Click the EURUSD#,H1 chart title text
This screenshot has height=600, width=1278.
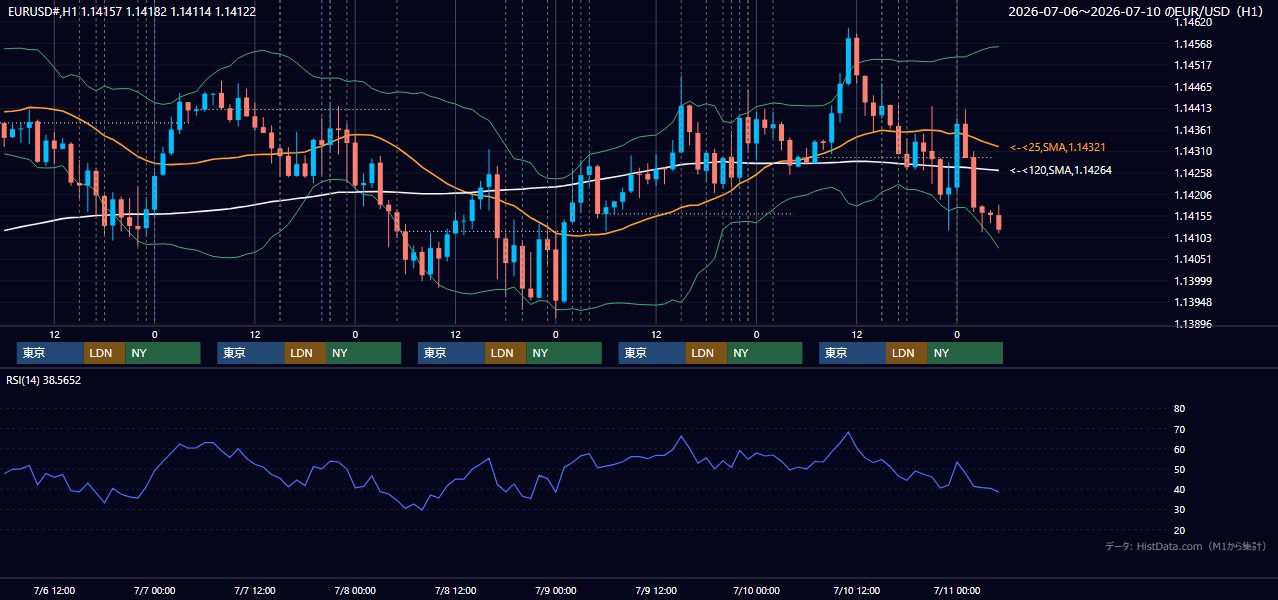(131, 11)
